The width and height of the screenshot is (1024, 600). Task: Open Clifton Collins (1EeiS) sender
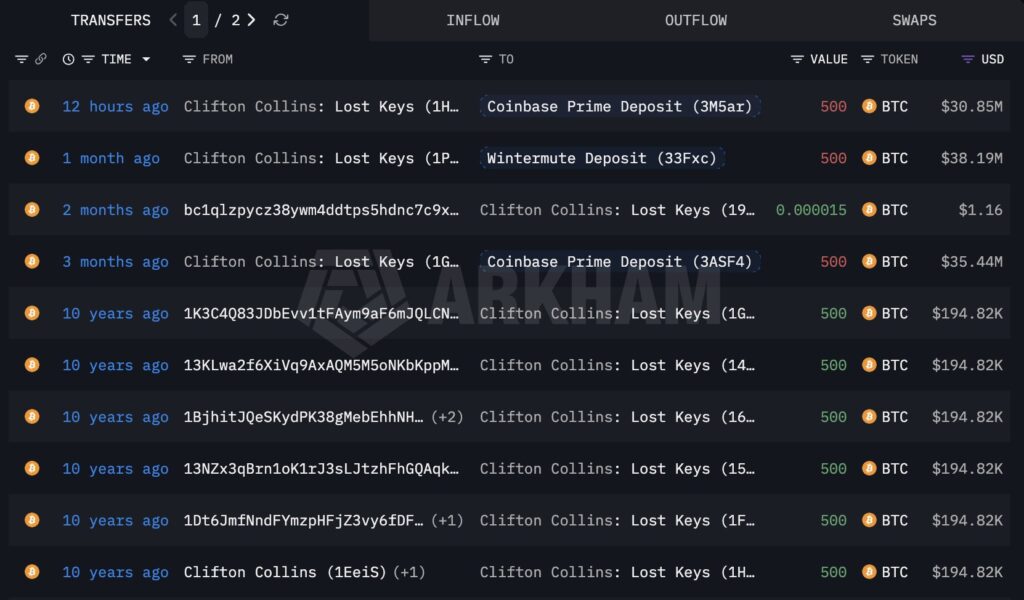point(285,572)
